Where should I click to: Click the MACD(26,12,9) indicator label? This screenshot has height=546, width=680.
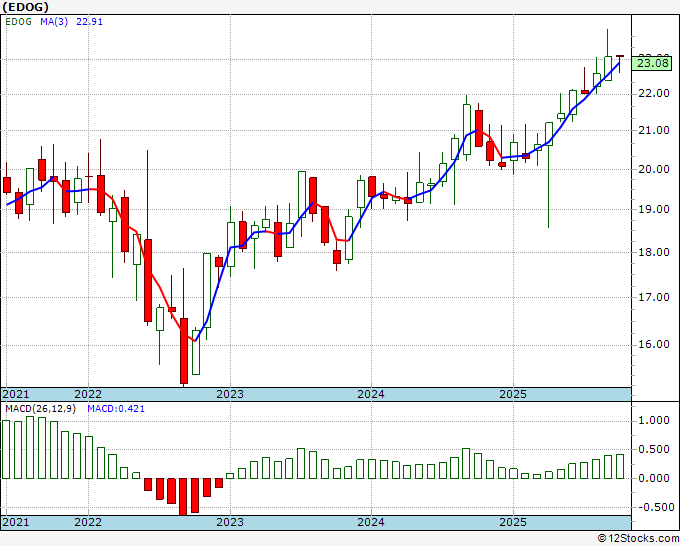(40, 409)
